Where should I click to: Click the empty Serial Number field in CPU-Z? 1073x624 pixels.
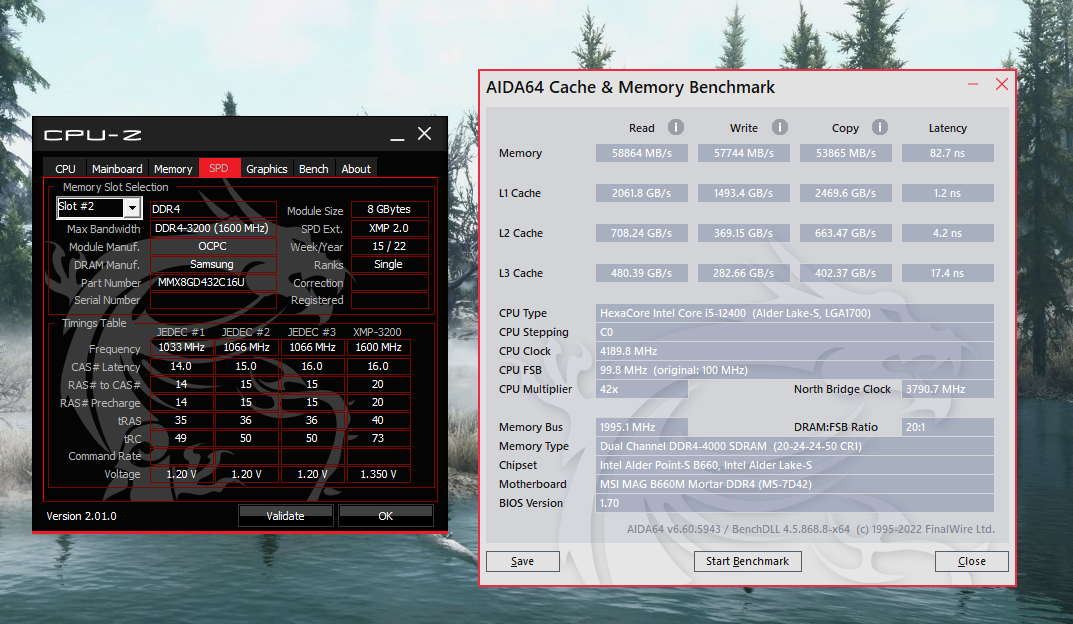[x=213, y=300]
